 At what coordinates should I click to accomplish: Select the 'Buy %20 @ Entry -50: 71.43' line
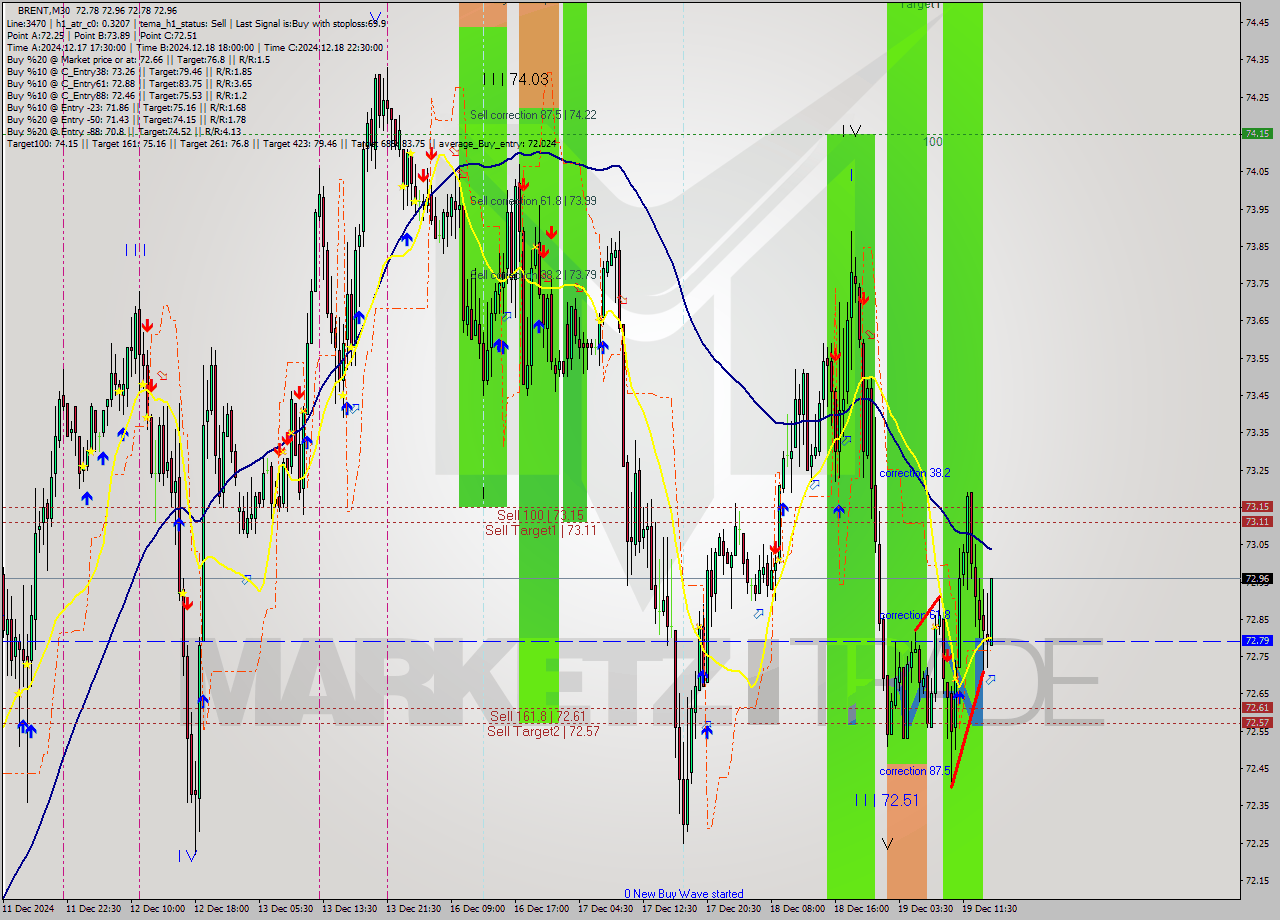[126, 119]
